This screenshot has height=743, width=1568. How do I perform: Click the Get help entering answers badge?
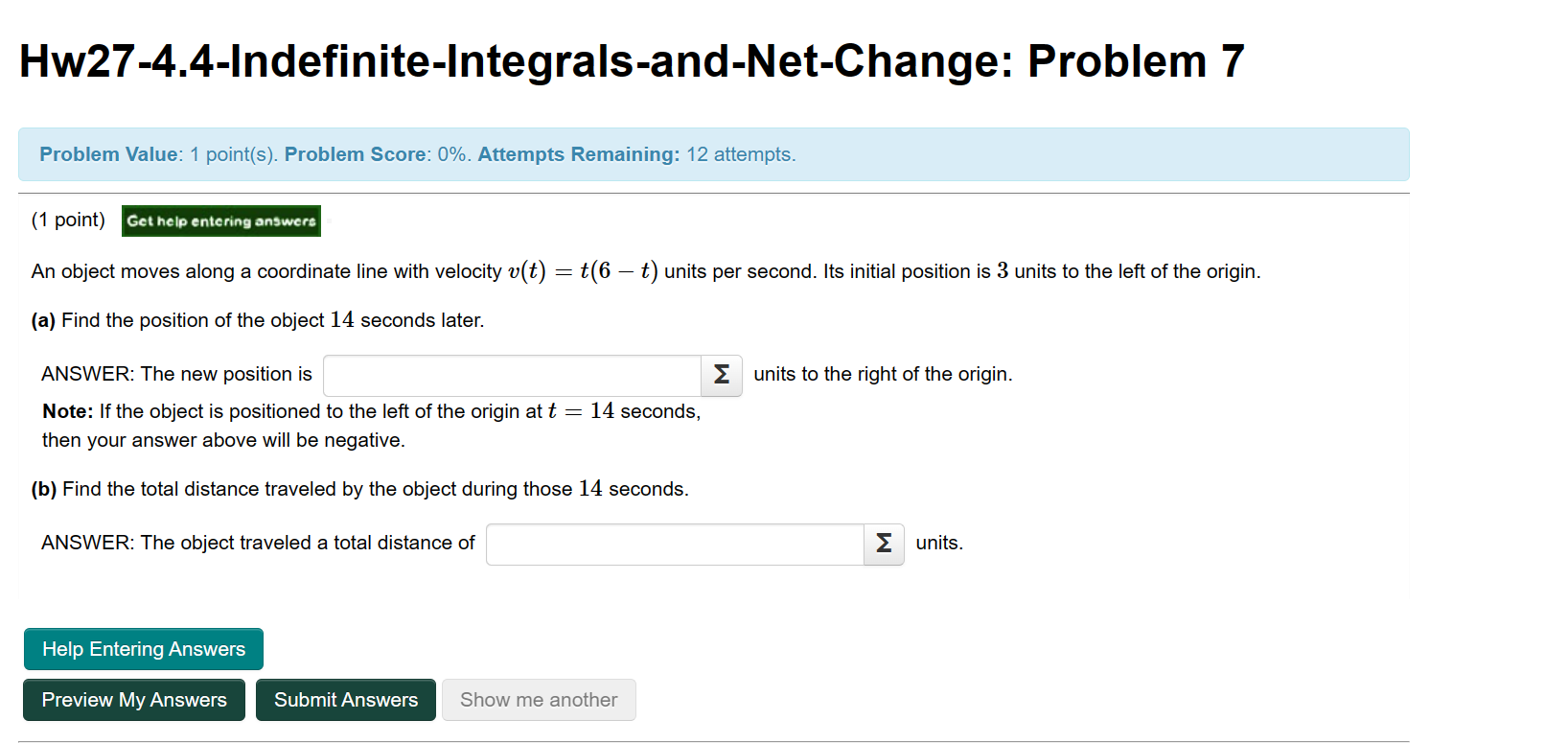coord(221,221)
